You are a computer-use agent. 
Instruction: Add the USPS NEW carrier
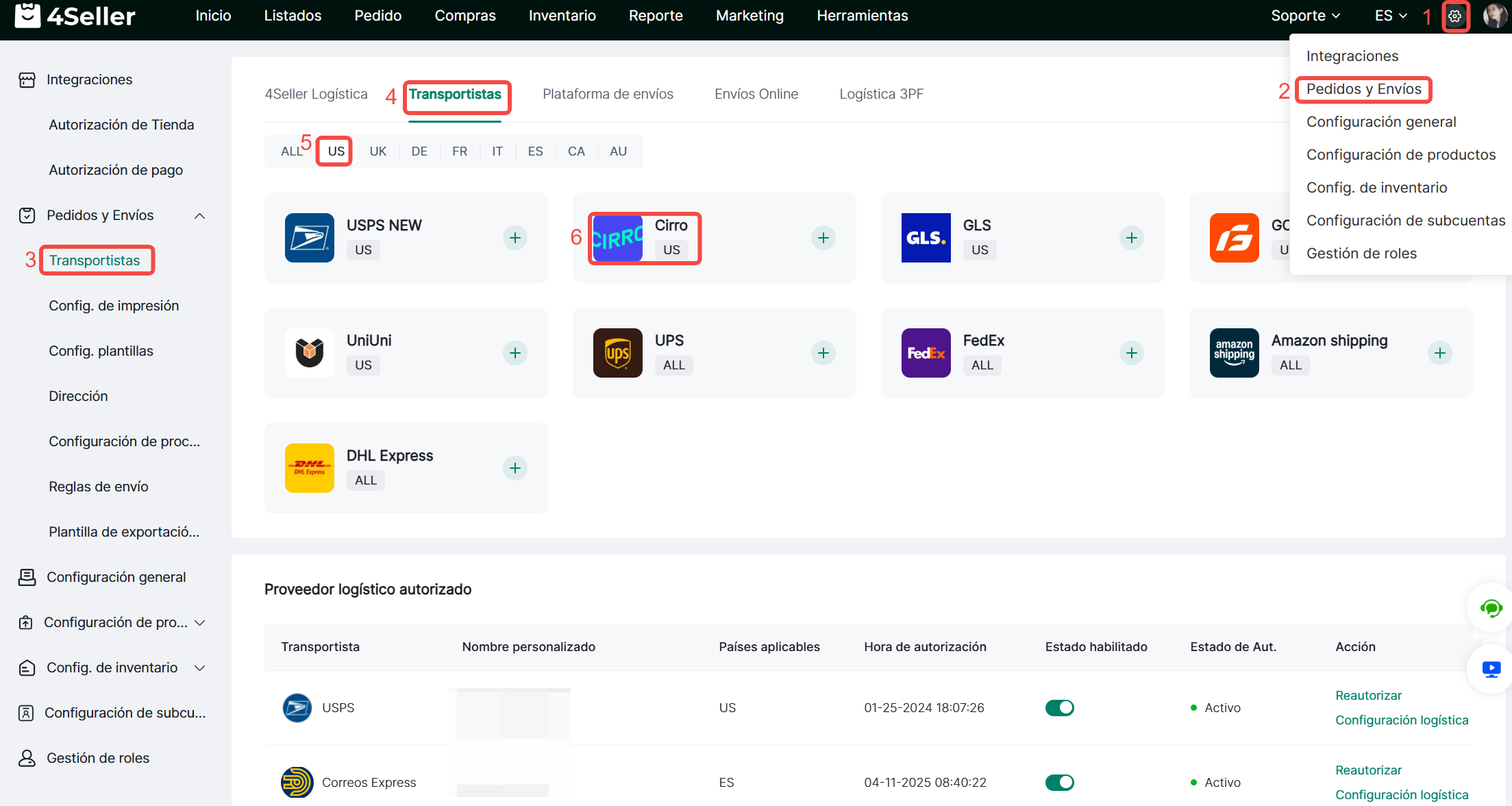(x=515, y=238)
